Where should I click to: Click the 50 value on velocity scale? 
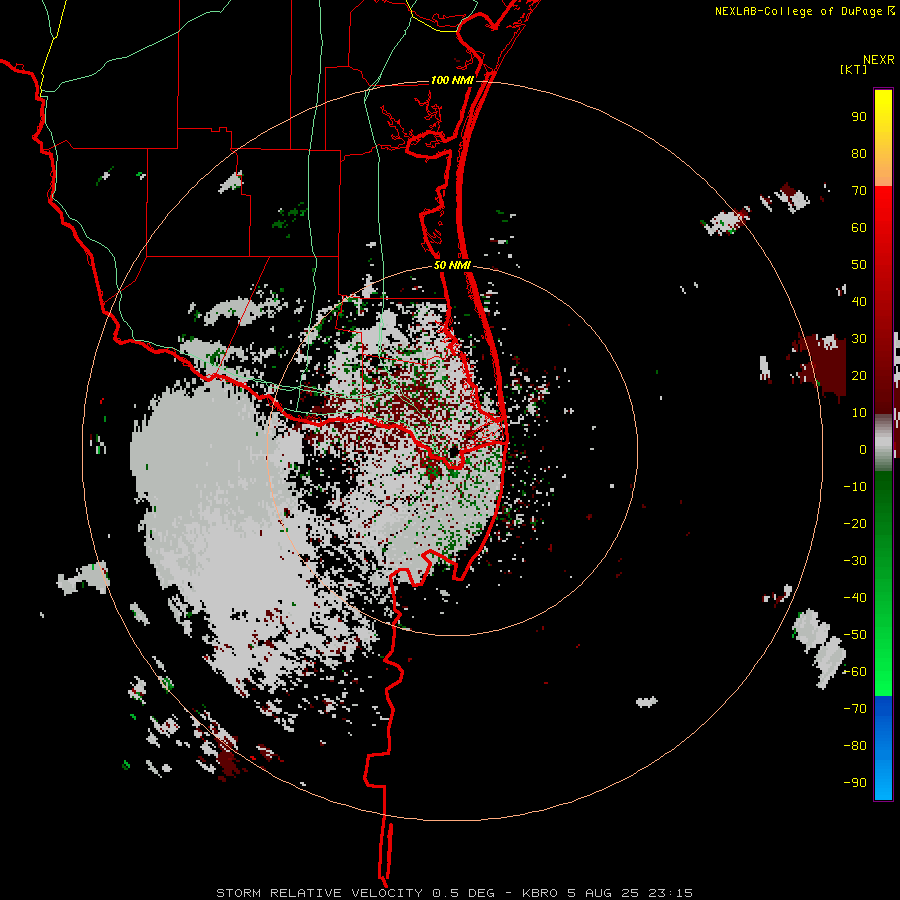point(859,265)
